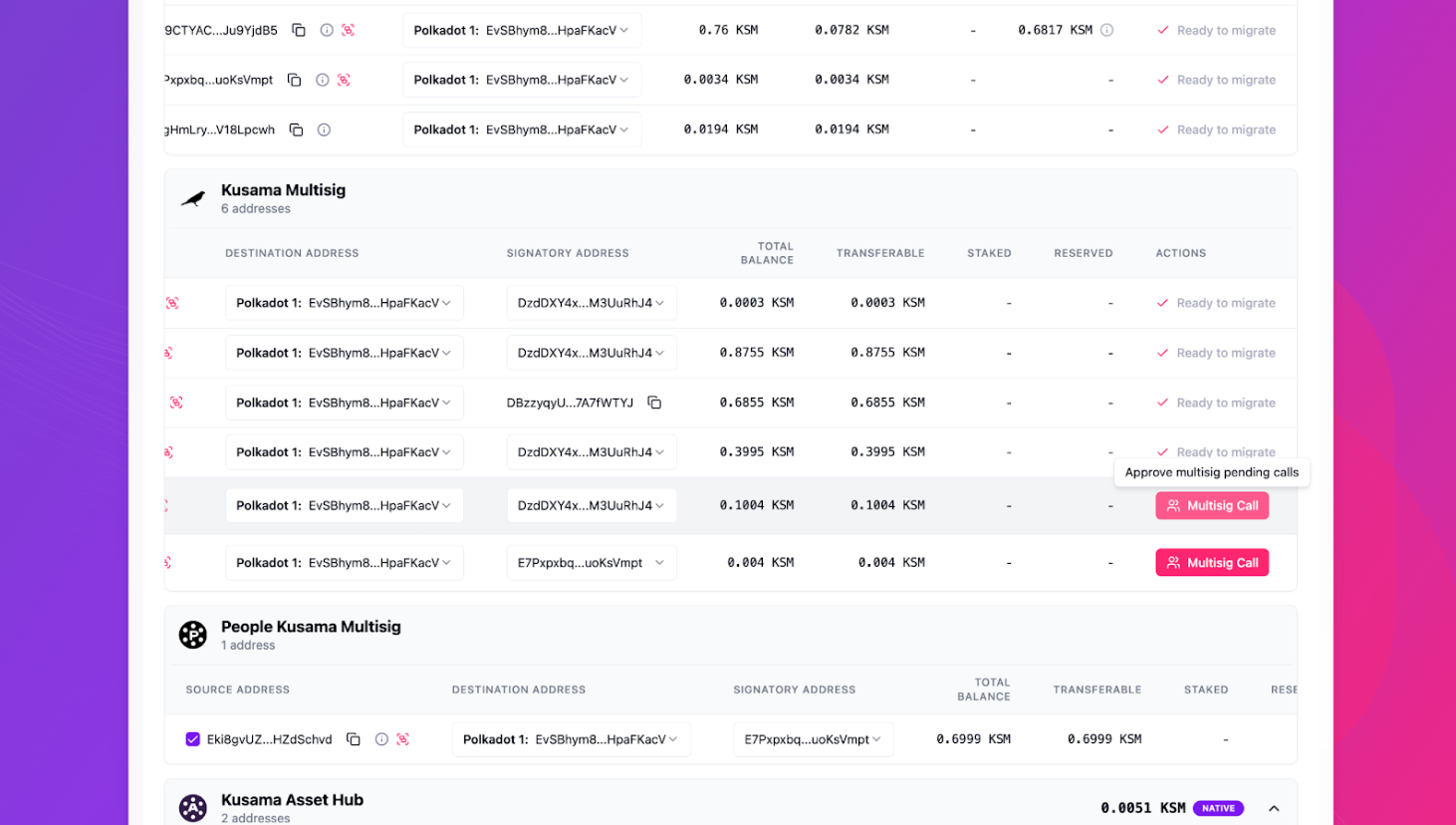Collapse the Kusama Asset Hub section
Image resolution: width=1456 pixels, height=825 pixels.
1274,808
